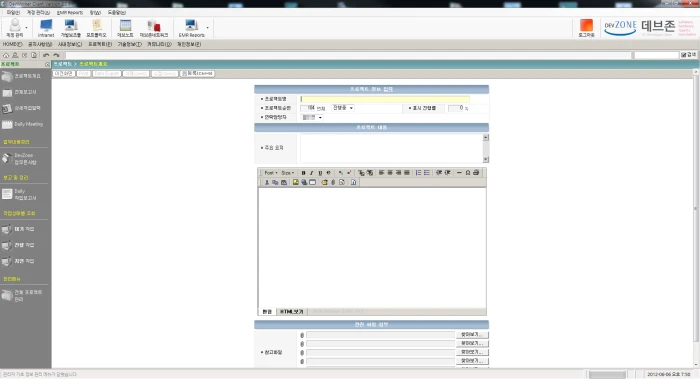The image size is (700, 379).
Task: Switch to HTML view tab in editor
Action: [292, 312]
